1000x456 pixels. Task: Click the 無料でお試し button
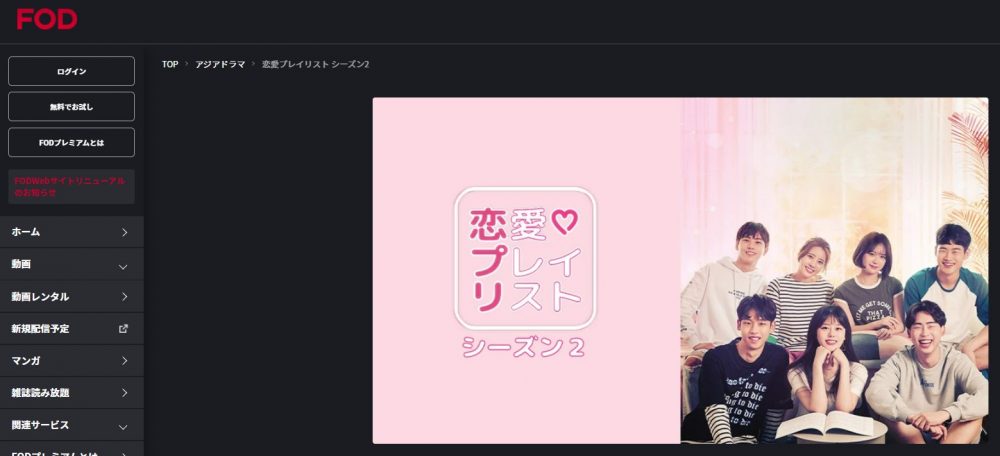coord(71,107)
